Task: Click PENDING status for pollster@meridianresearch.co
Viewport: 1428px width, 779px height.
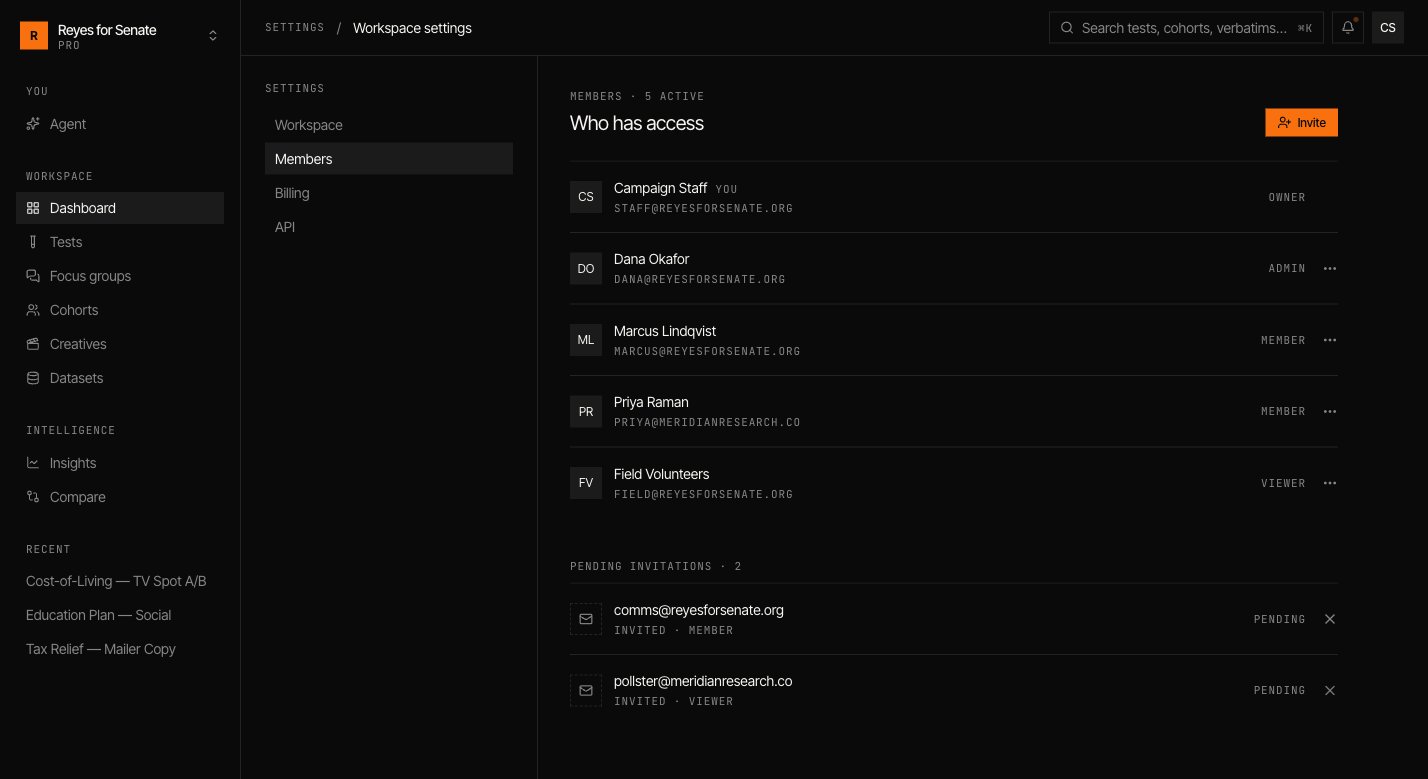Action: tap(1279, 690)
